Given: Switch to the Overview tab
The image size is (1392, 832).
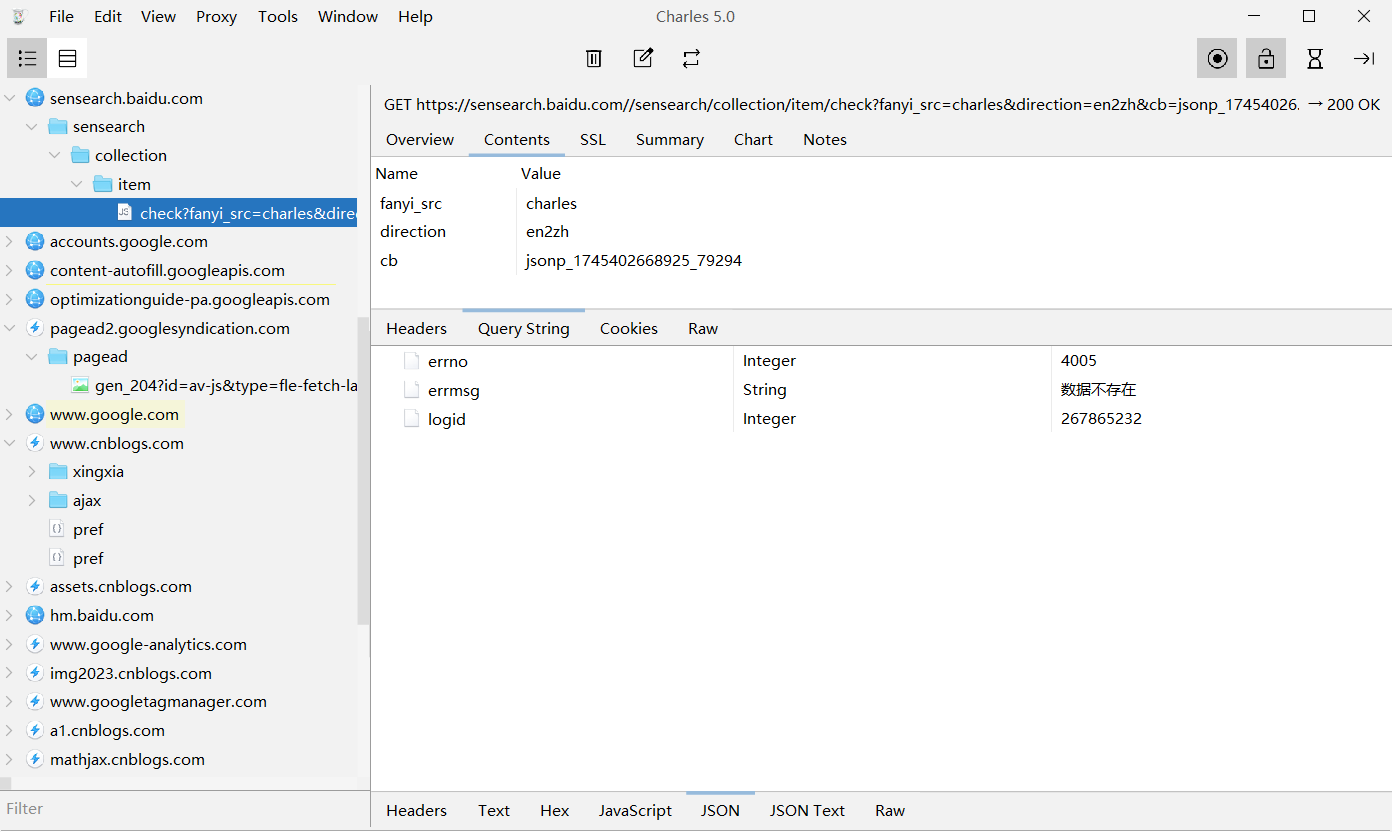Looking at the screenshot, I should point(420,140).
